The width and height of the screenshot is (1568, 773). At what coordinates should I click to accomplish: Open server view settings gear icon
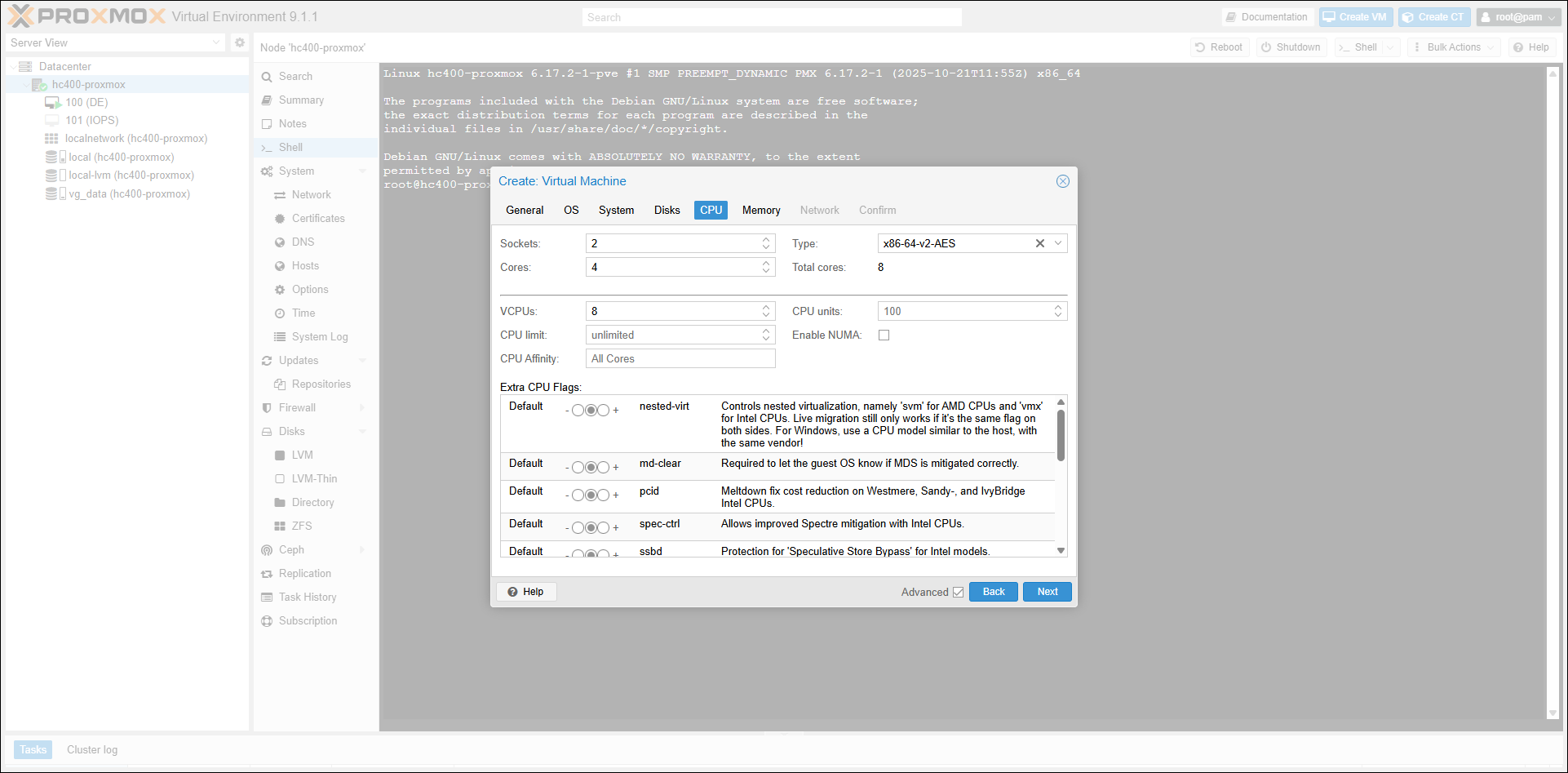[x=240, y=42]
